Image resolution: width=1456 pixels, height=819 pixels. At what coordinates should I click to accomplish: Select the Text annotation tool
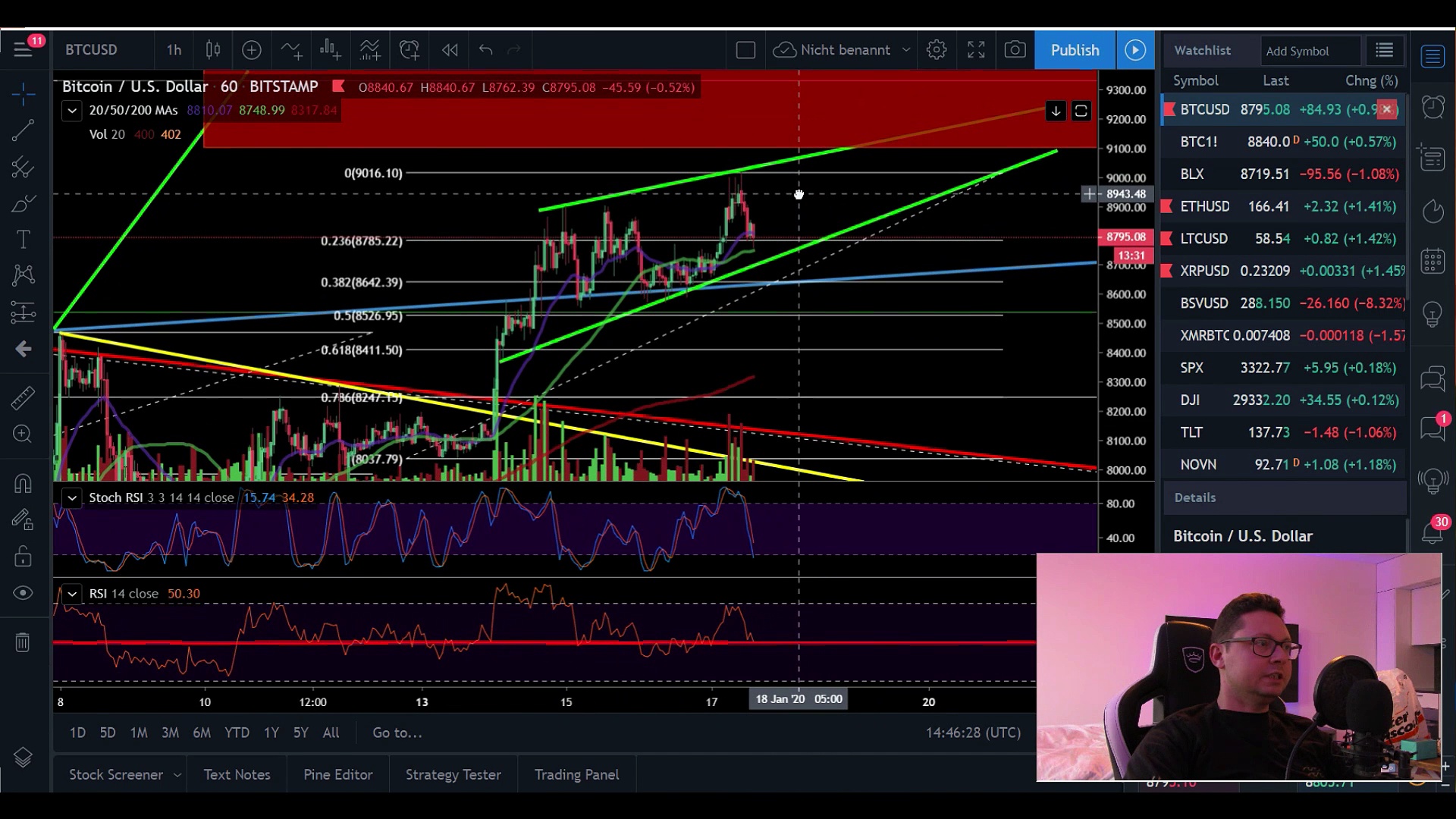pyautogui.click(x=23, y=240)
